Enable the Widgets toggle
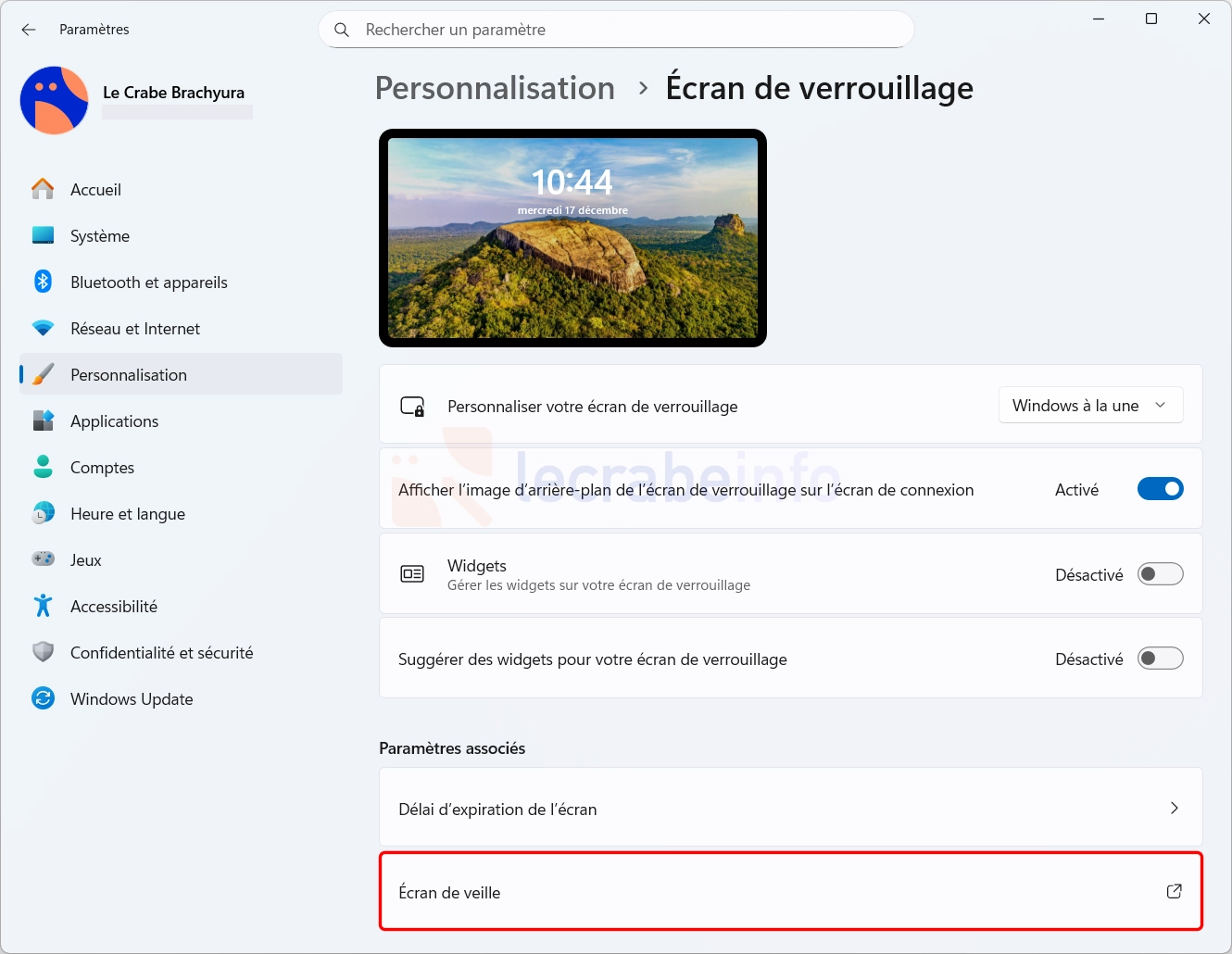Image resolution: width=1232 pixels, height=954 pixels. click(x=1160, y=574)
